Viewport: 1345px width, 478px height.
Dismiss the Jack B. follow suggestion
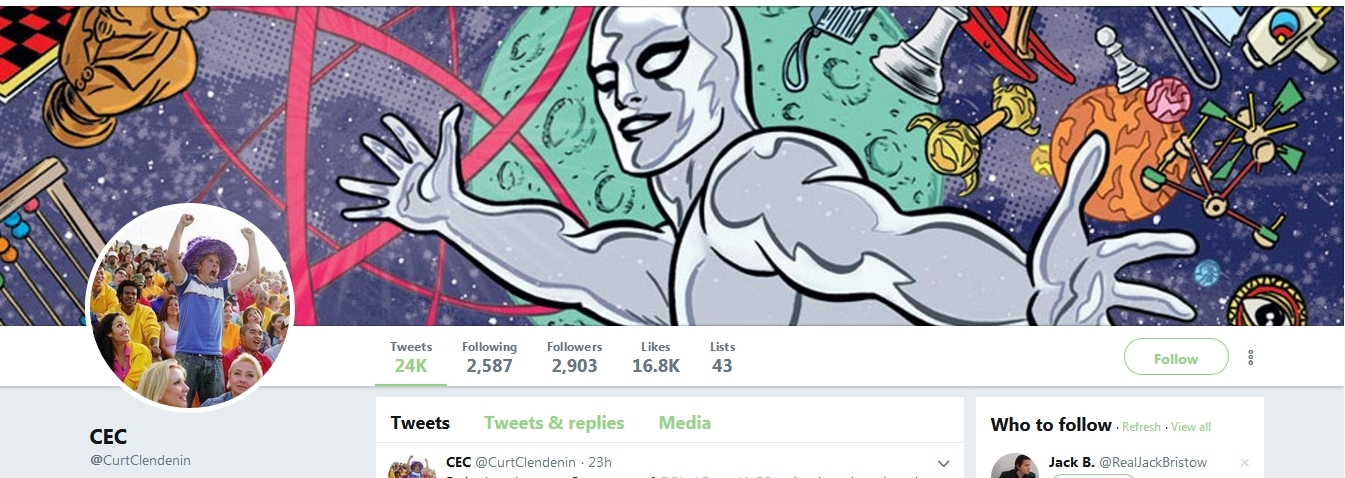(x=1244, y=463)
